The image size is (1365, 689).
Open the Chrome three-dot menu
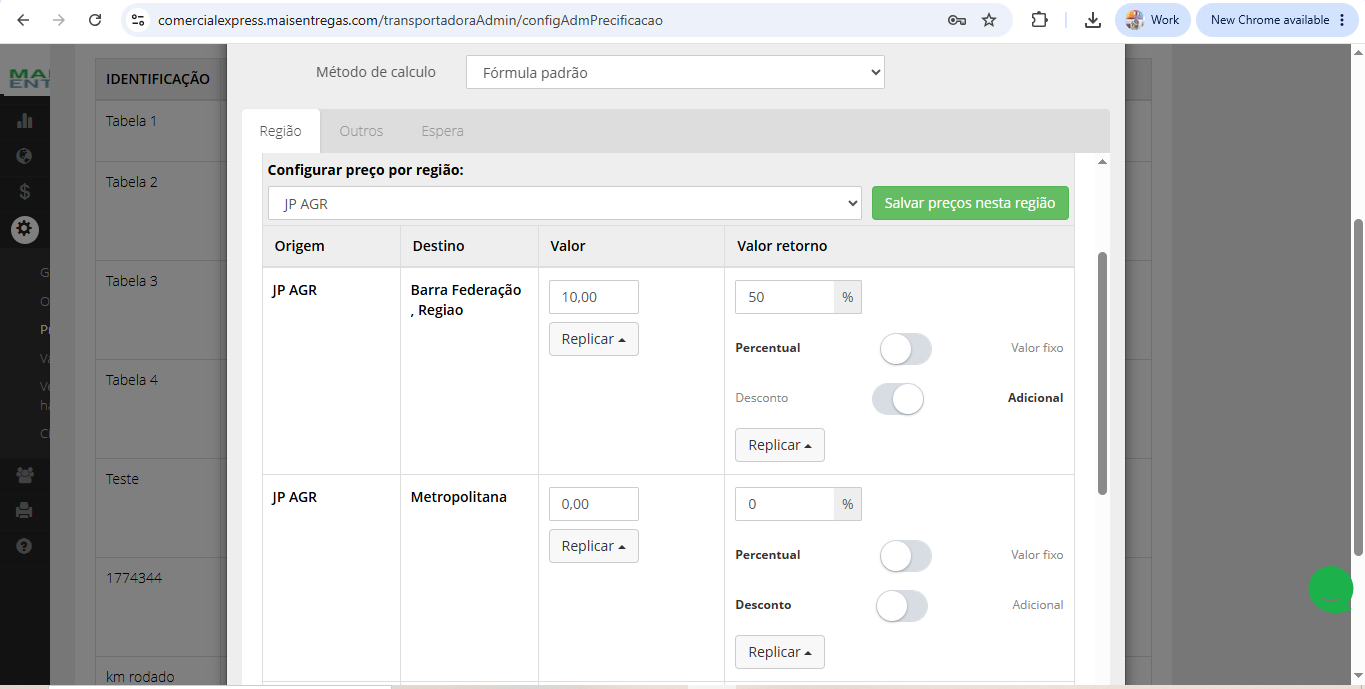click(1342, 20)
